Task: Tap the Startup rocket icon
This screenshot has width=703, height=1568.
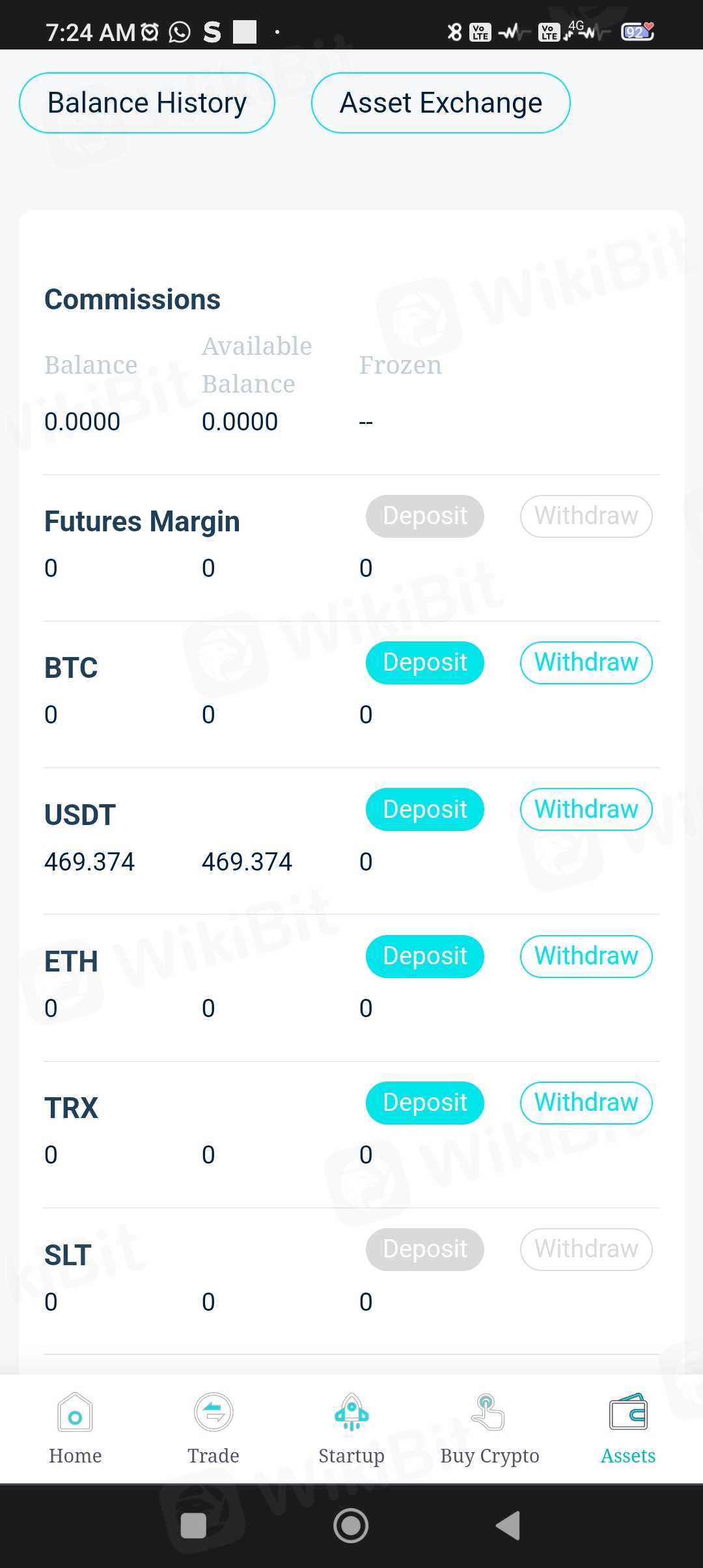Action: point(351,1413)
